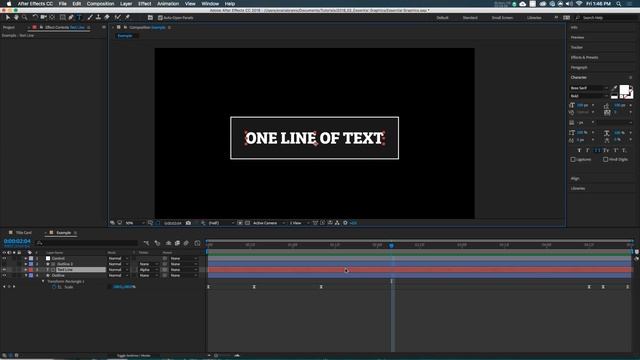Collapse the Outline layer 4 twirl
Screen dimensions: 640x360
(26, 276)
